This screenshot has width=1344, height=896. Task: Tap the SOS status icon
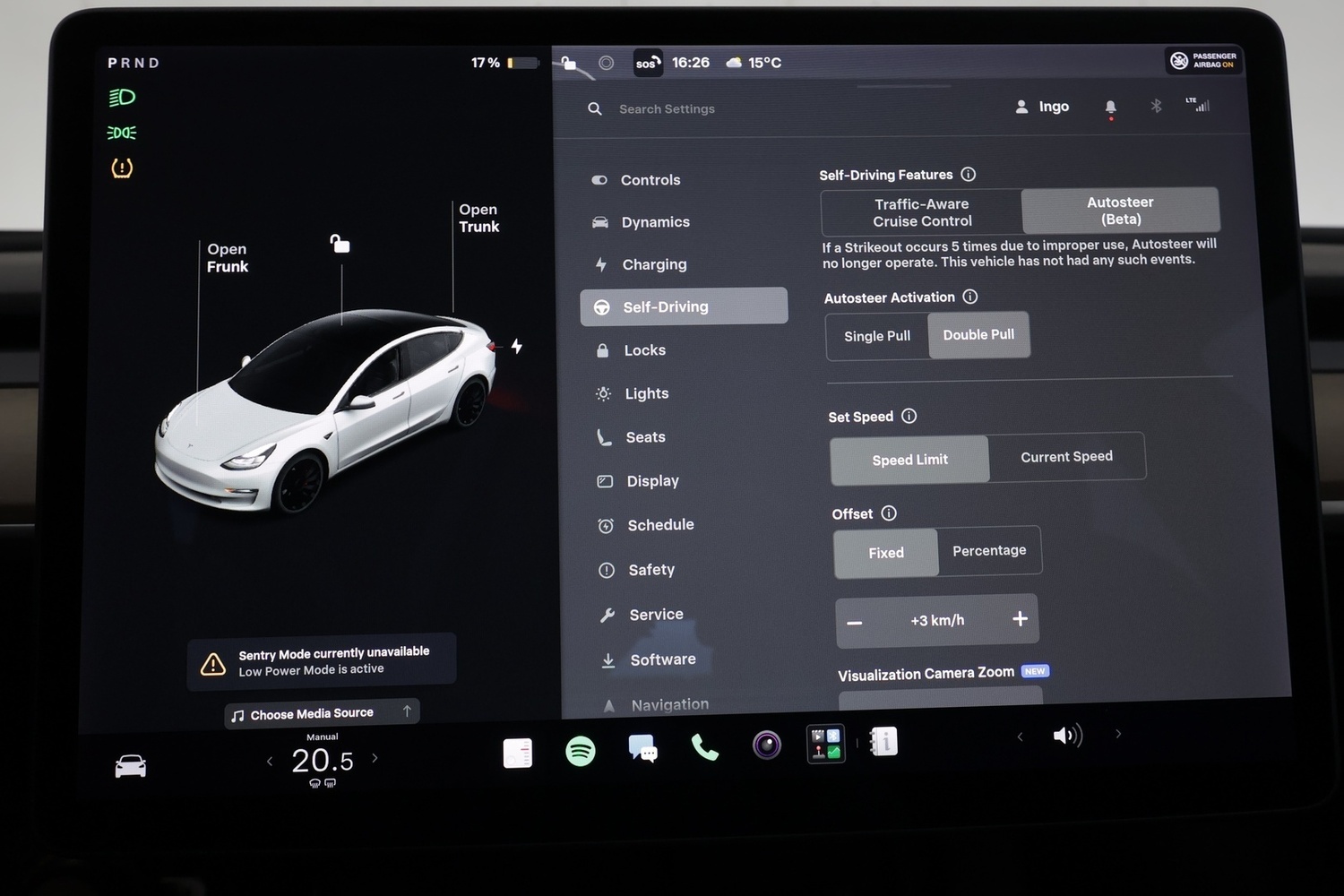tap(648, 63)
